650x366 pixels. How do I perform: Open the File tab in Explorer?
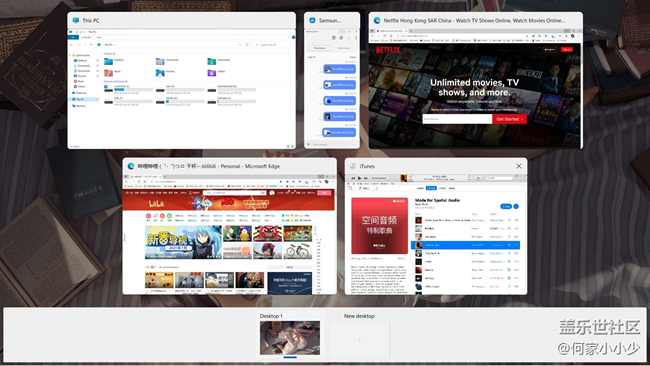coord(73,37)
